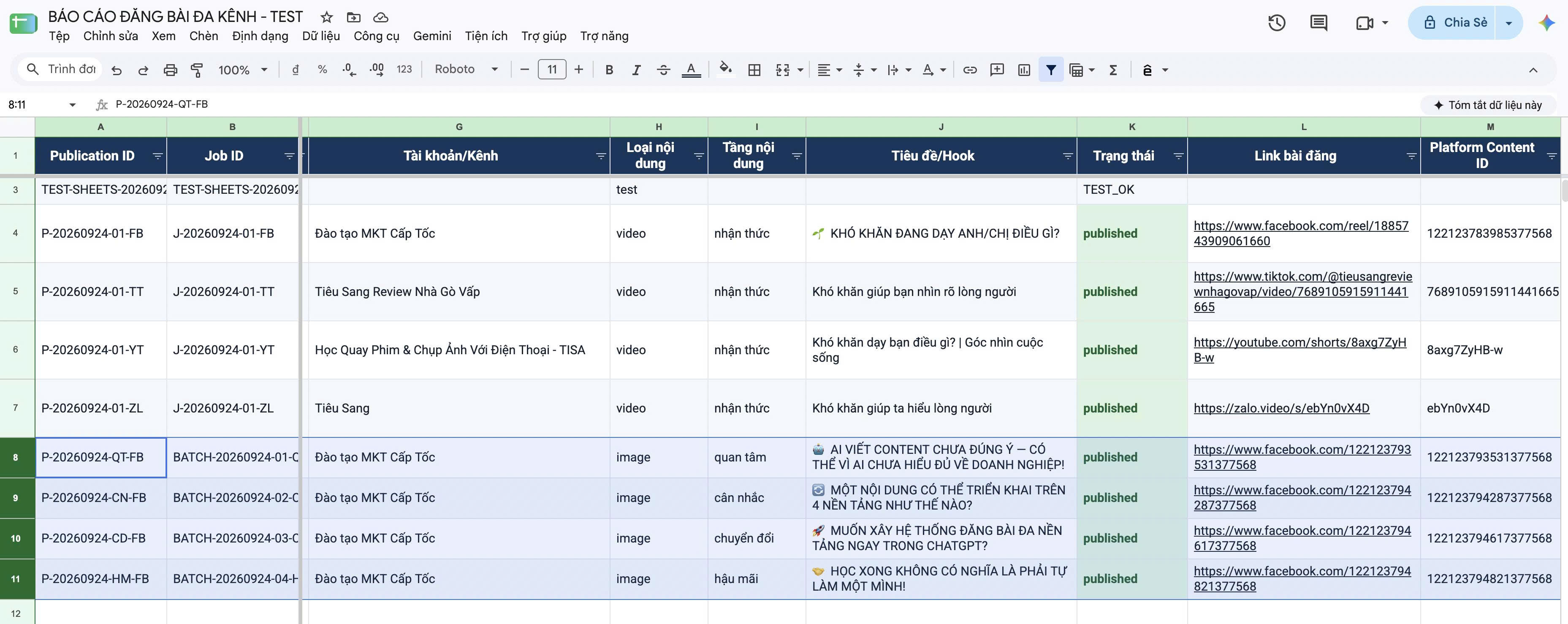Check cloud save status icon
Screen dimensions: 1568x624
(x=380, y=17)
